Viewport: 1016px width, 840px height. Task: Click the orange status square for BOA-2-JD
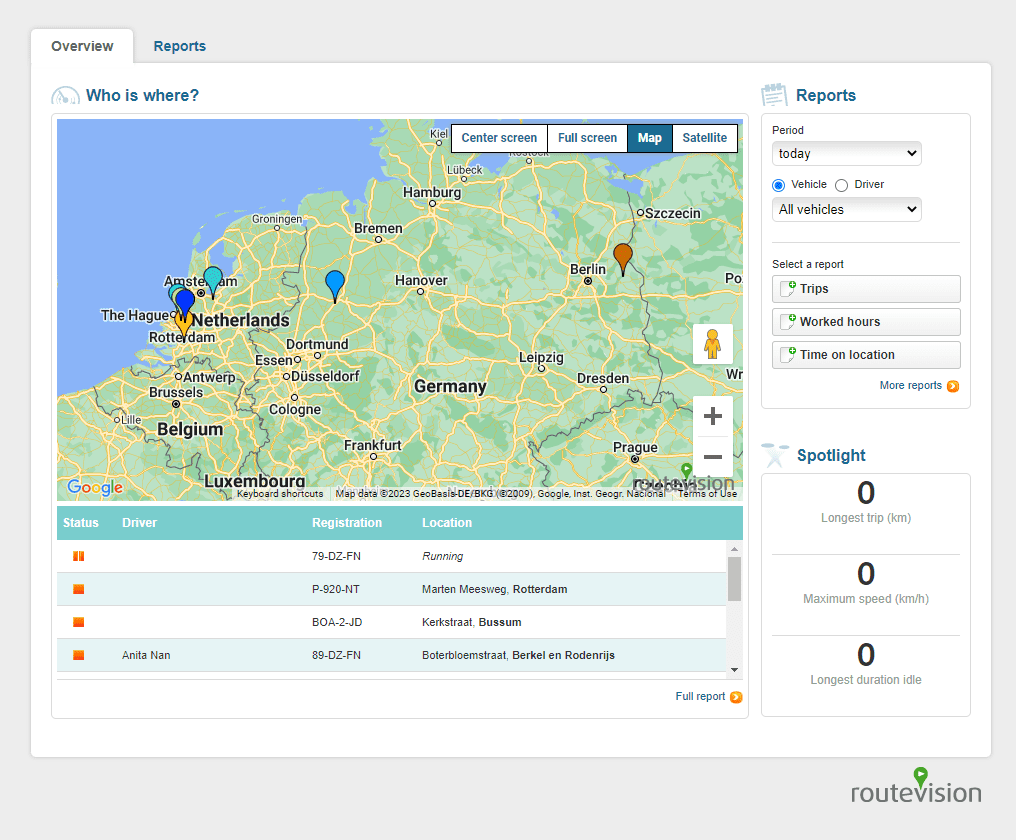pyautogui.click(x=77, y=621)
